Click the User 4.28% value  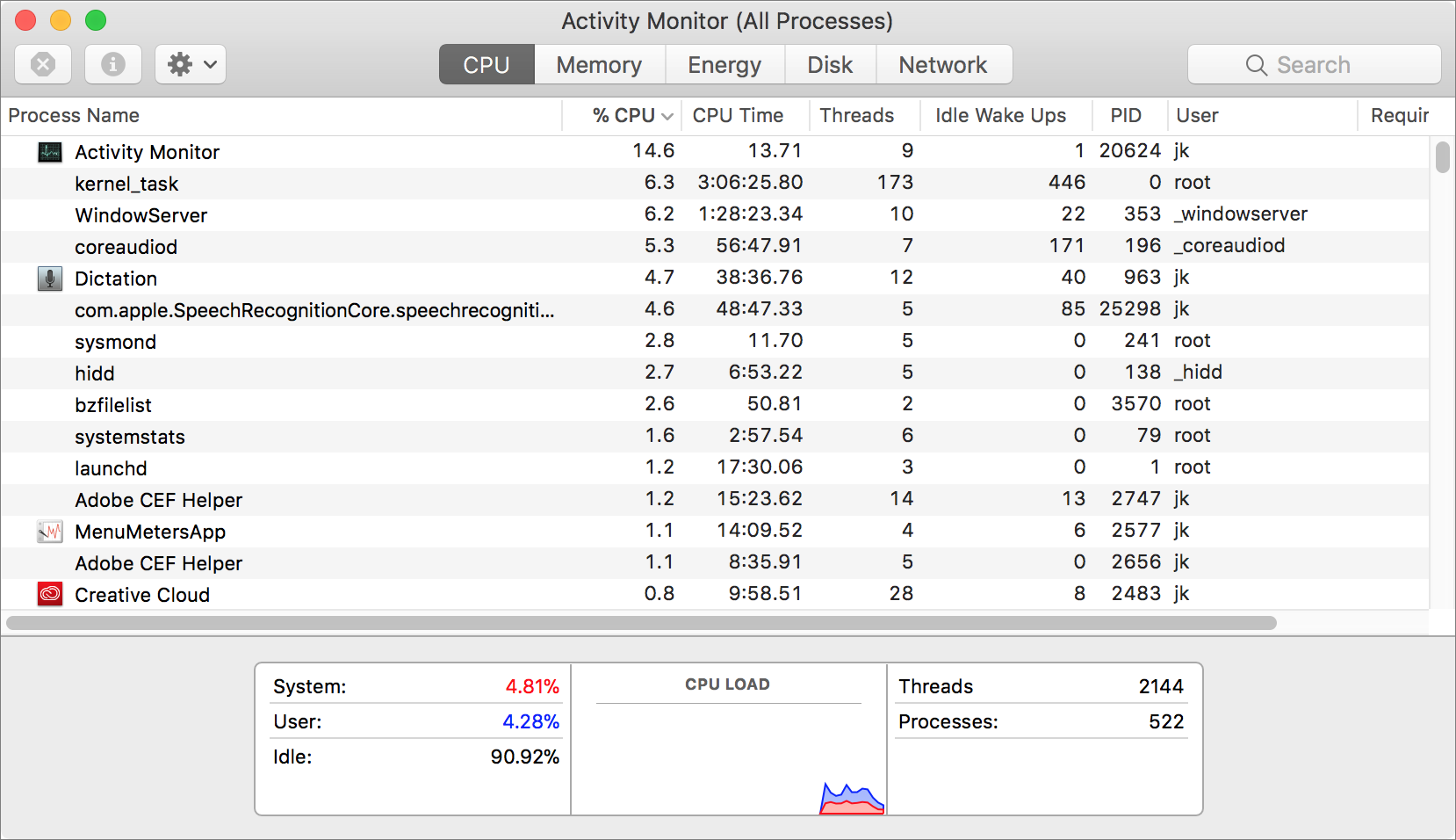pyautogui.click(x=530, y=721)
